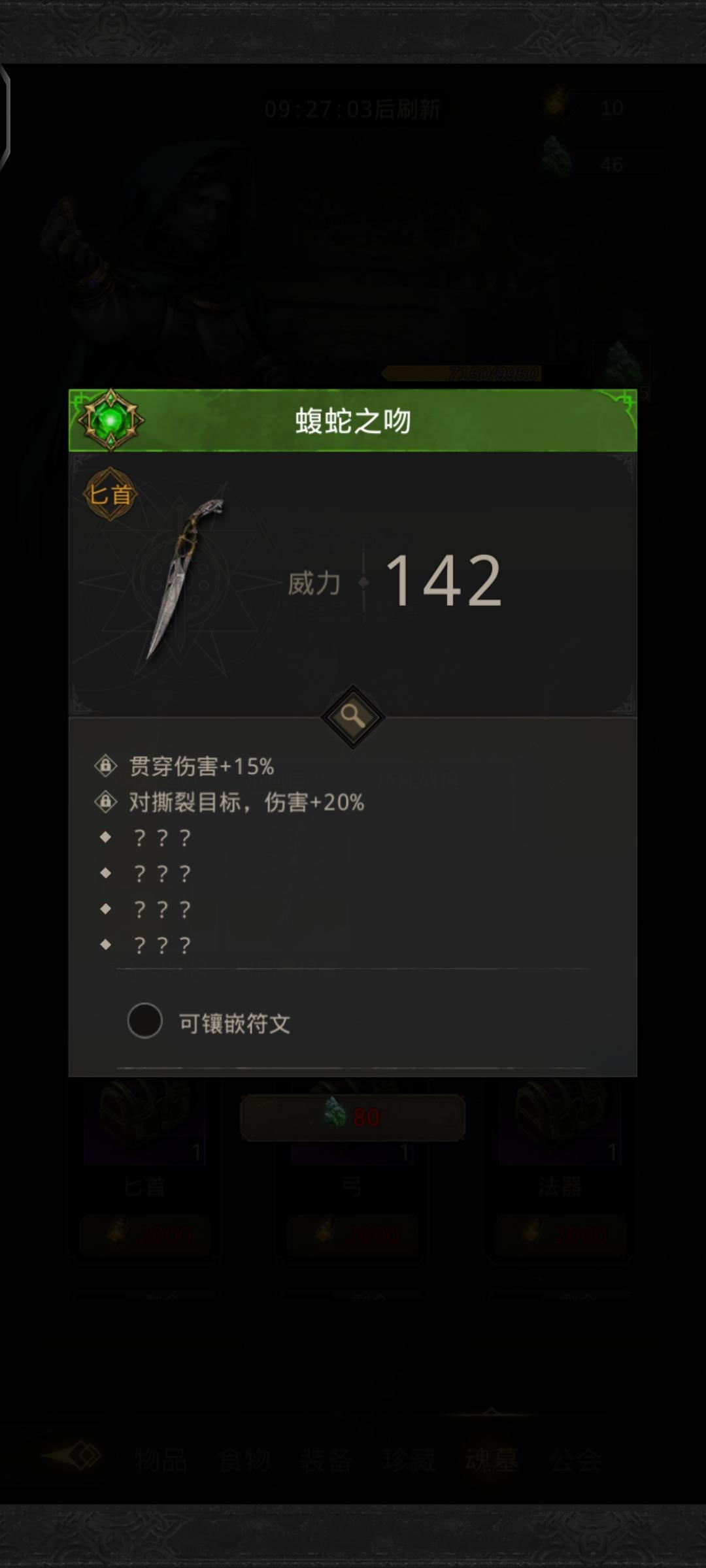Tap the back arrow icon at bottom

[x=73, y=1456]
